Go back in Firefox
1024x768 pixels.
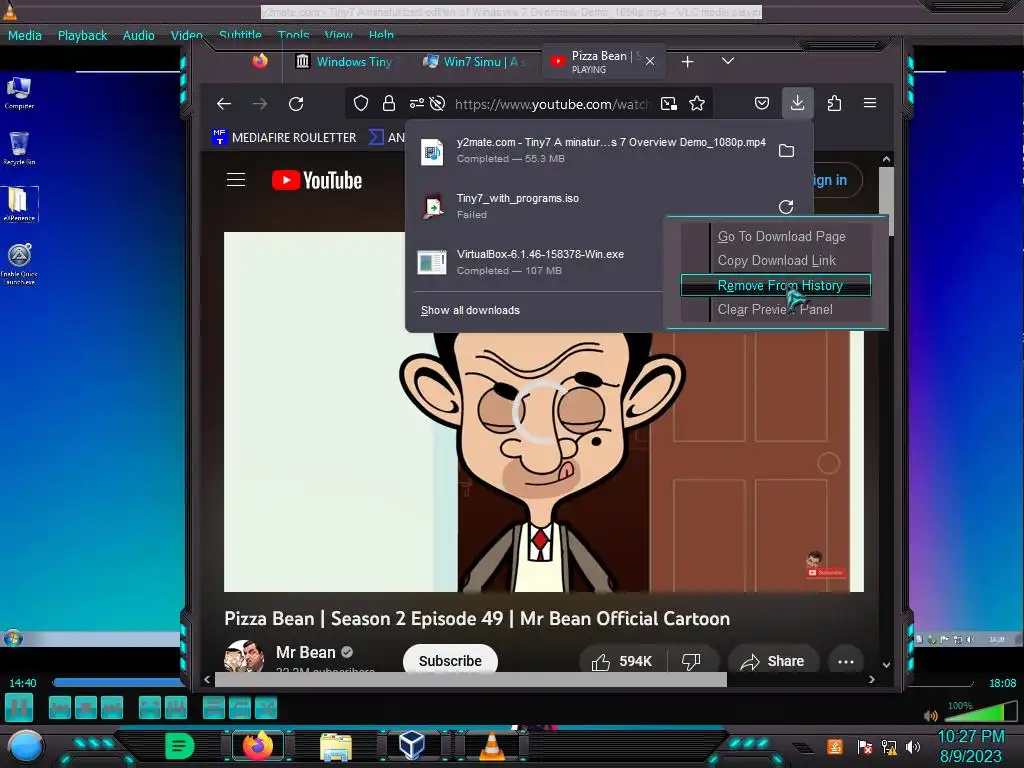click(x=224, y=103)
